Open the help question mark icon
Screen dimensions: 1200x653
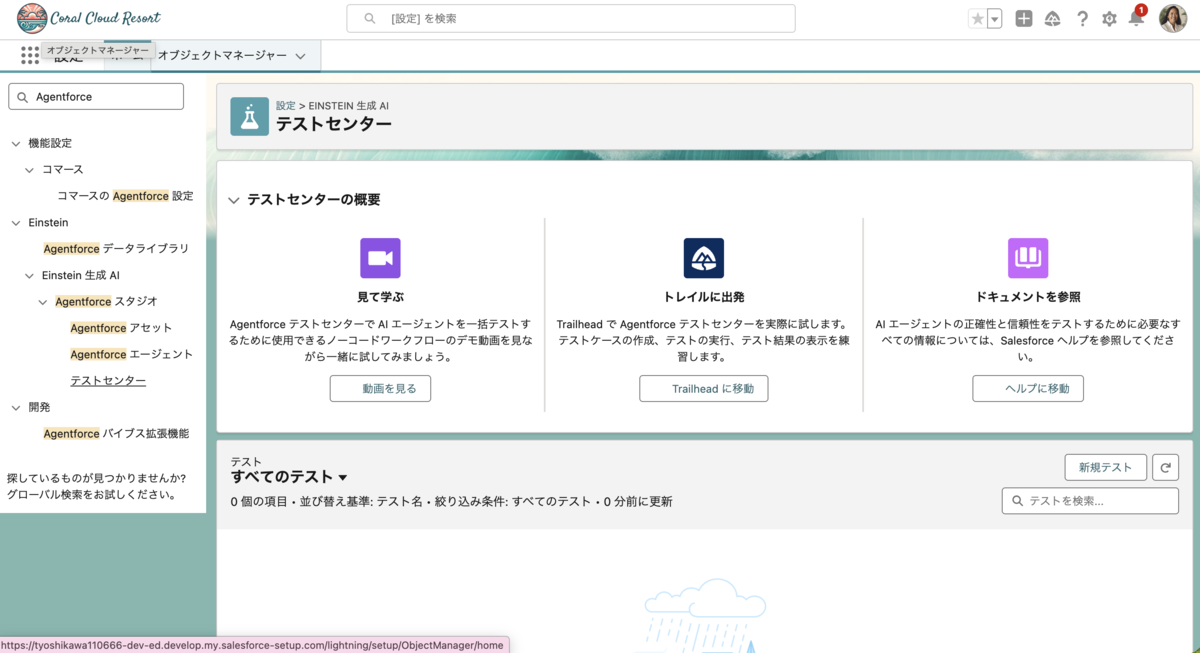1082,18
